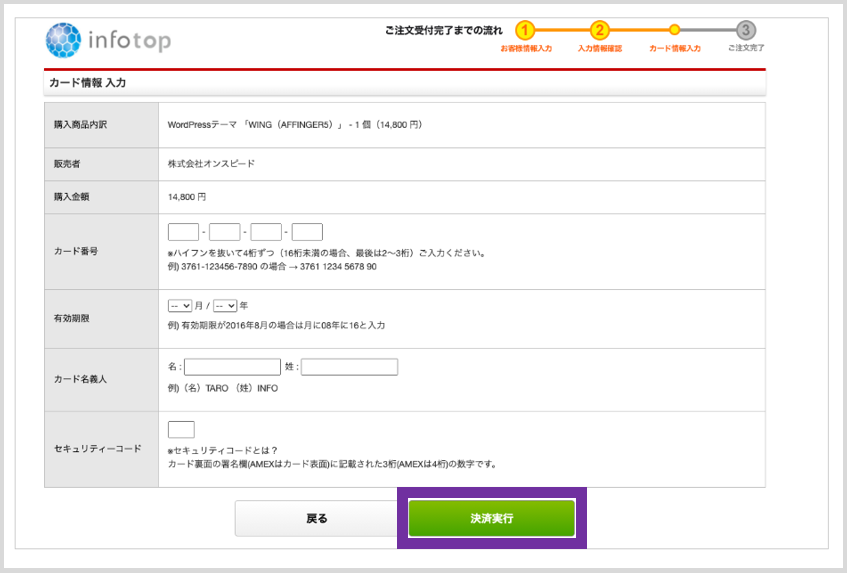Focus the security code input box
Image resolution: width=847 pixels, height=573 pixels.
[x=182, y=429]
